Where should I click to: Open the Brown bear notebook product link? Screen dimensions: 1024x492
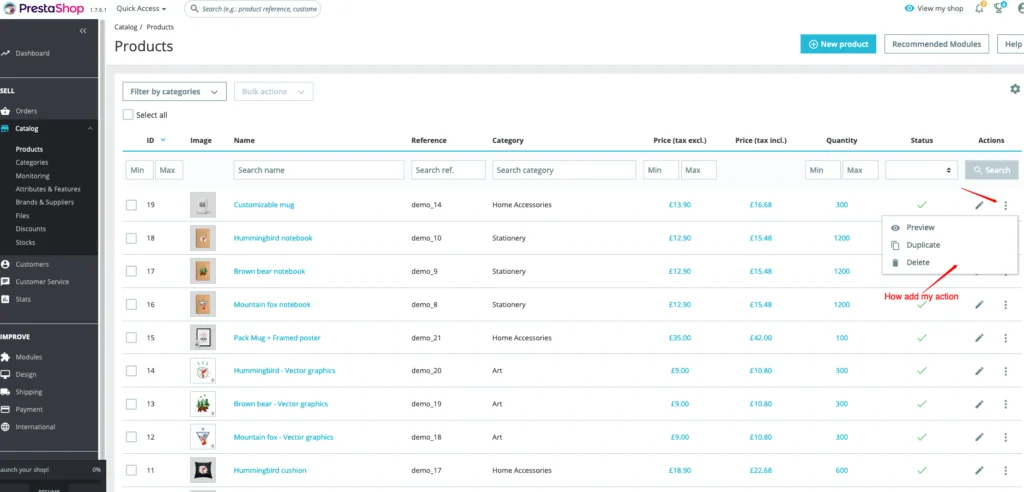269,271
